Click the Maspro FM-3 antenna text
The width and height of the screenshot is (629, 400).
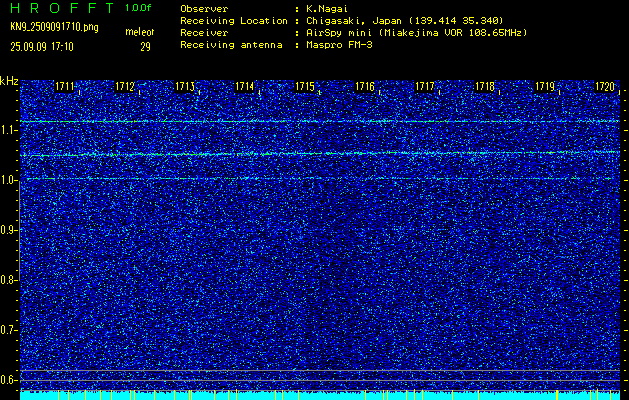point(339,45)
